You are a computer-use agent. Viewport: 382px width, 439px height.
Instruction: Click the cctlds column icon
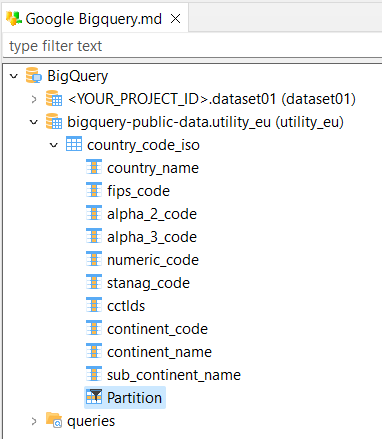point(94,305)
